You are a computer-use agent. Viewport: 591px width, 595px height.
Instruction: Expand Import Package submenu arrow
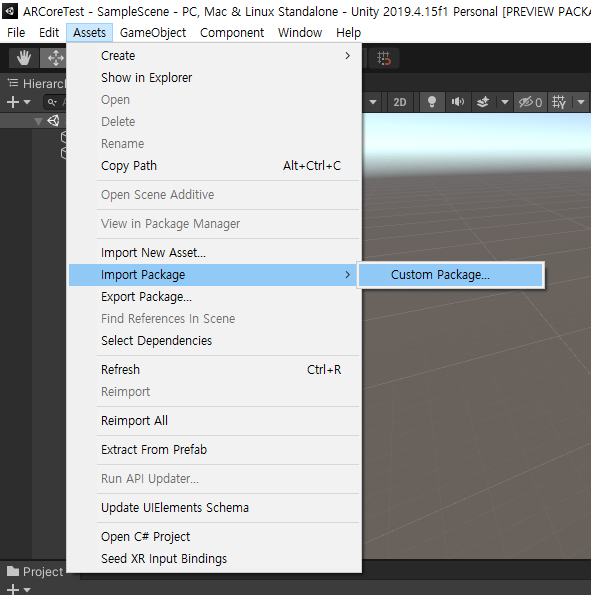point(347,275)
